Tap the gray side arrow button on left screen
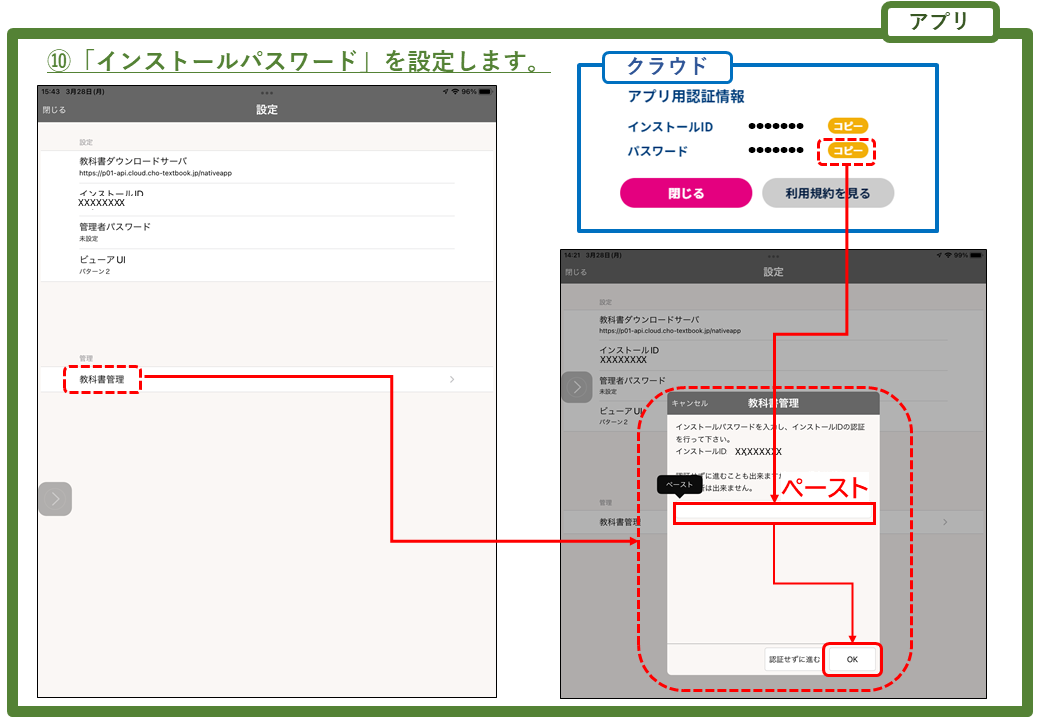This screenshot has width=1040, height=720. point(55,499)
